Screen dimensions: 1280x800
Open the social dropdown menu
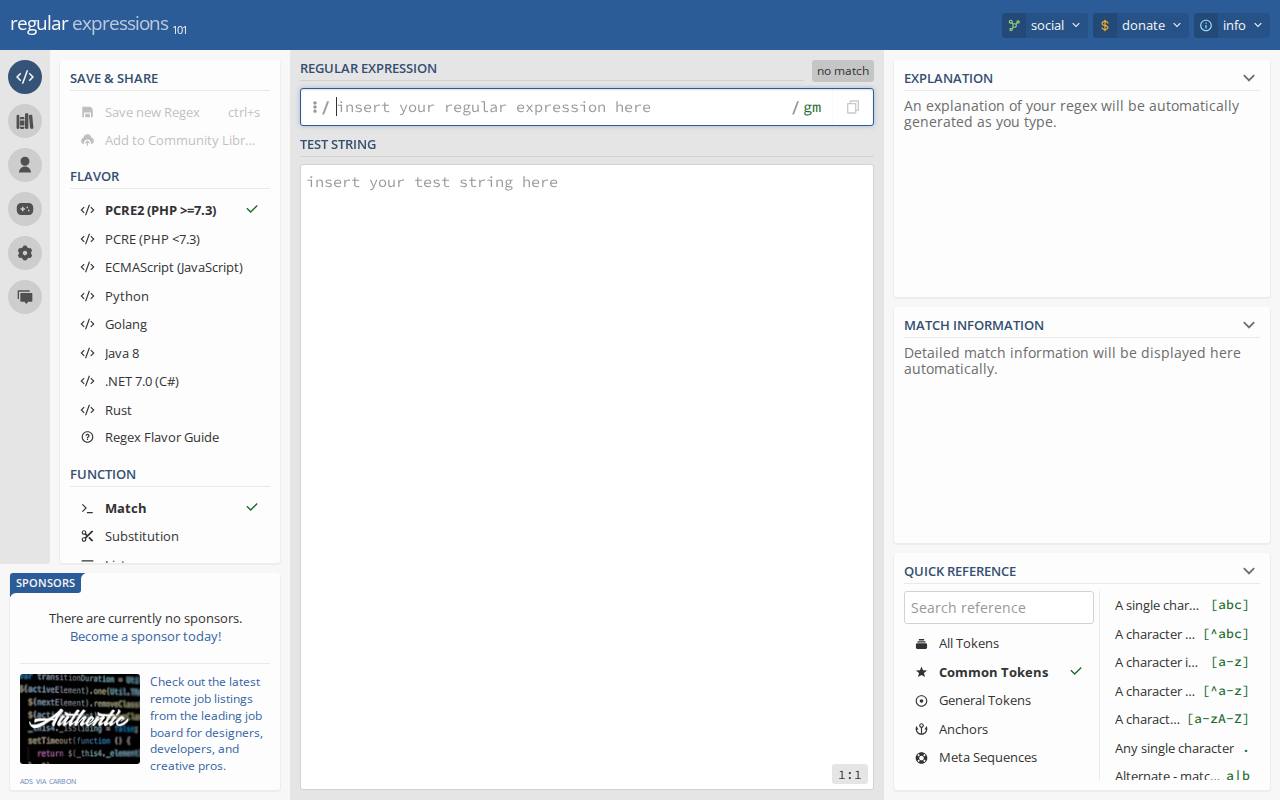click(1044, 25)
